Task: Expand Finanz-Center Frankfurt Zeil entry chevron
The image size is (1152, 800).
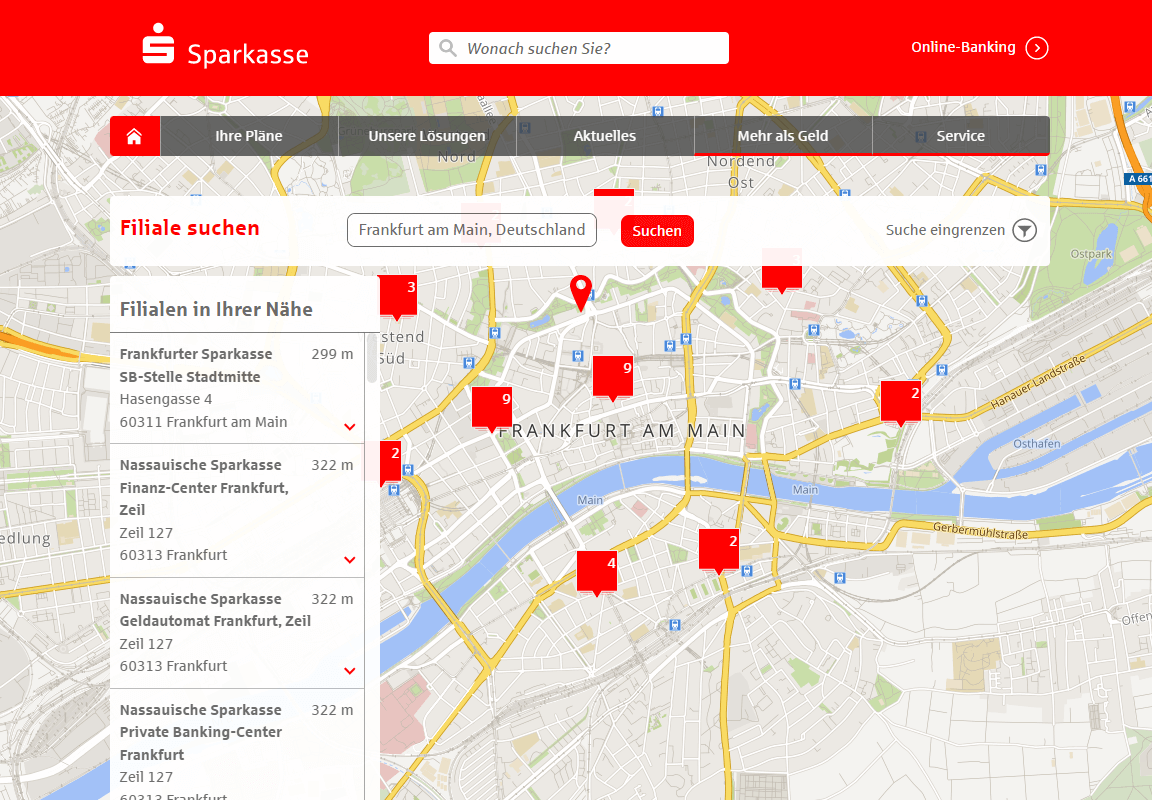Action: 350,560
